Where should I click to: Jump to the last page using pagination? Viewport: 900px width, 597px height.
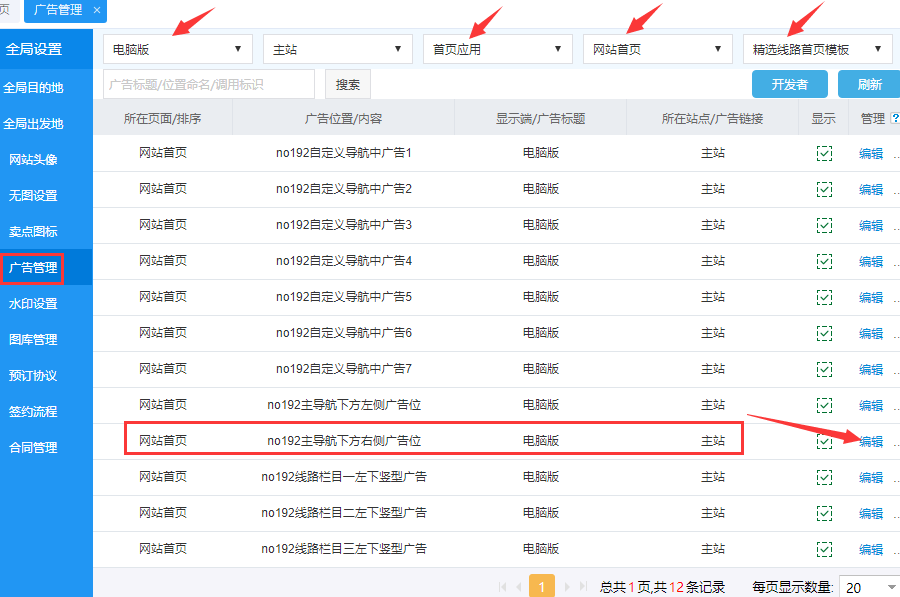(583, 587)
